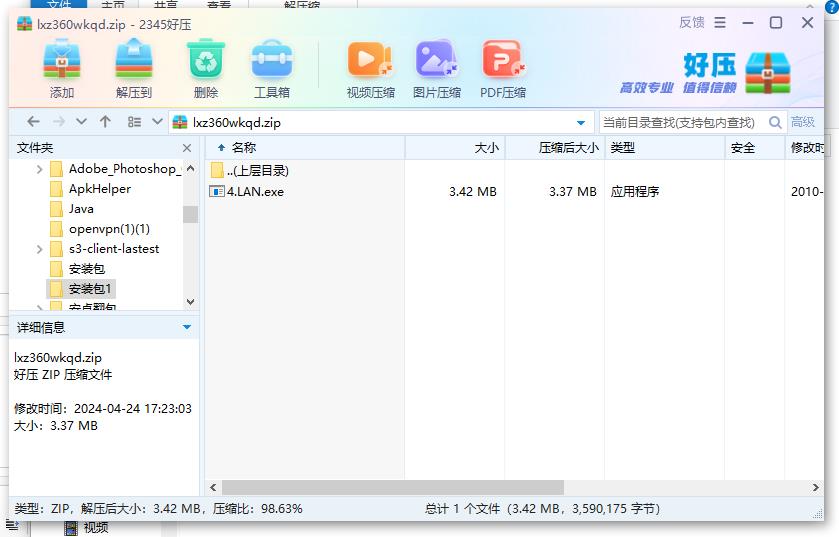
Task: Sort by 安全 column header
Action: (754, 148)
